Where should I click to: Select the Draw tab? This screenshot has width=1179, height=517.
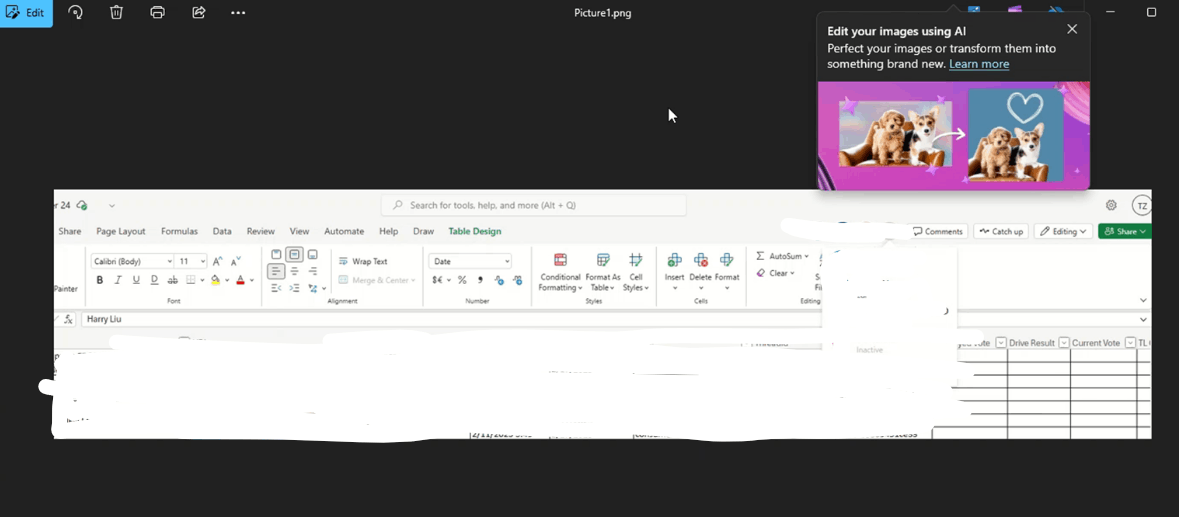[x=423, y=231]
